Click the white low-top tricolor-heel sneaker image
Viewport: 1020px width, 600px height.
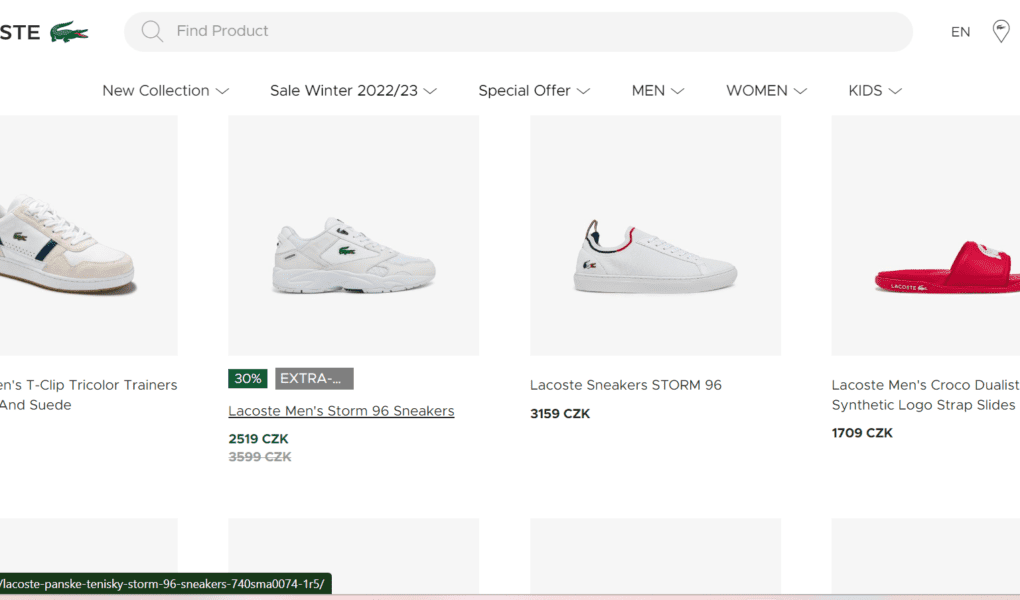coord(655,260)
